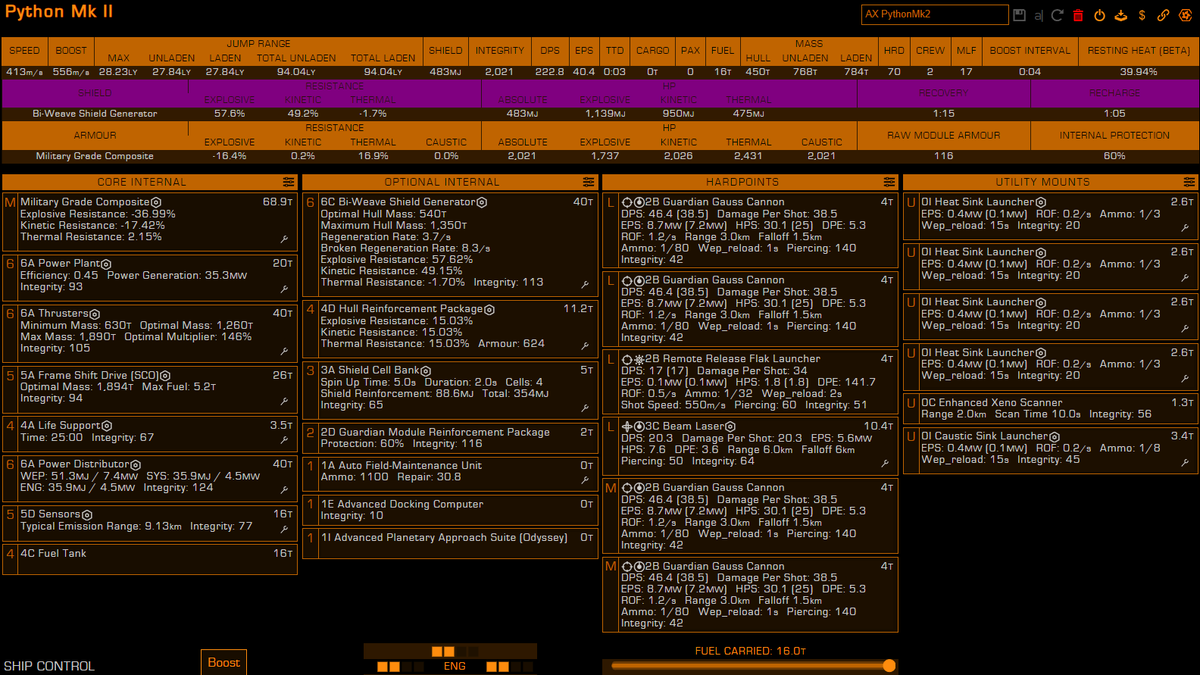Screen dimensions: 1200x675
Task: Open the Optional Internal section options icon
Action: click(588, 182)
